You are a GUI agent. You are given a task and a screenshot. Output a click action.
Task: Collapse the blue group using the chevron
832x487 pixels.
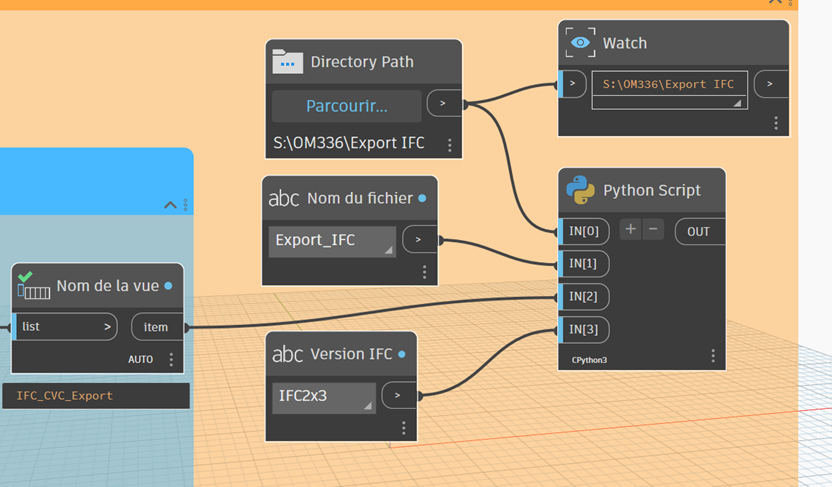pyautogui.click(x=170, y=205)
